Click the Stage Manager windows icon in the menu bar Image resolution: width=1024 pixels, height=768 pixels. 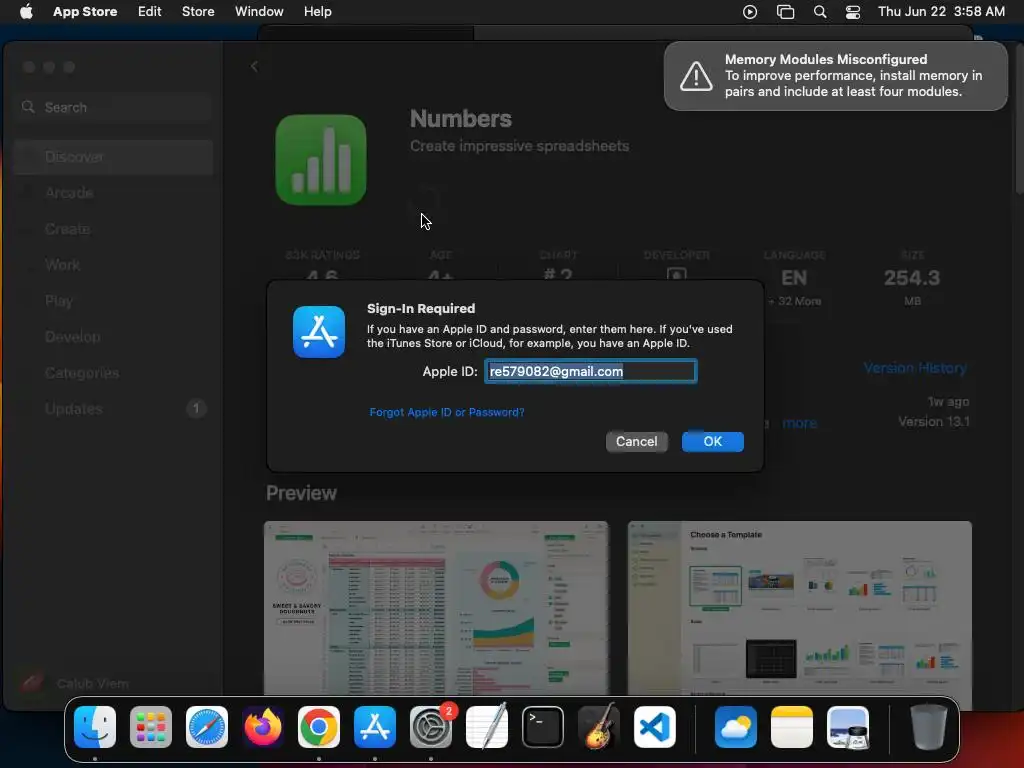[x=785, y=12]
